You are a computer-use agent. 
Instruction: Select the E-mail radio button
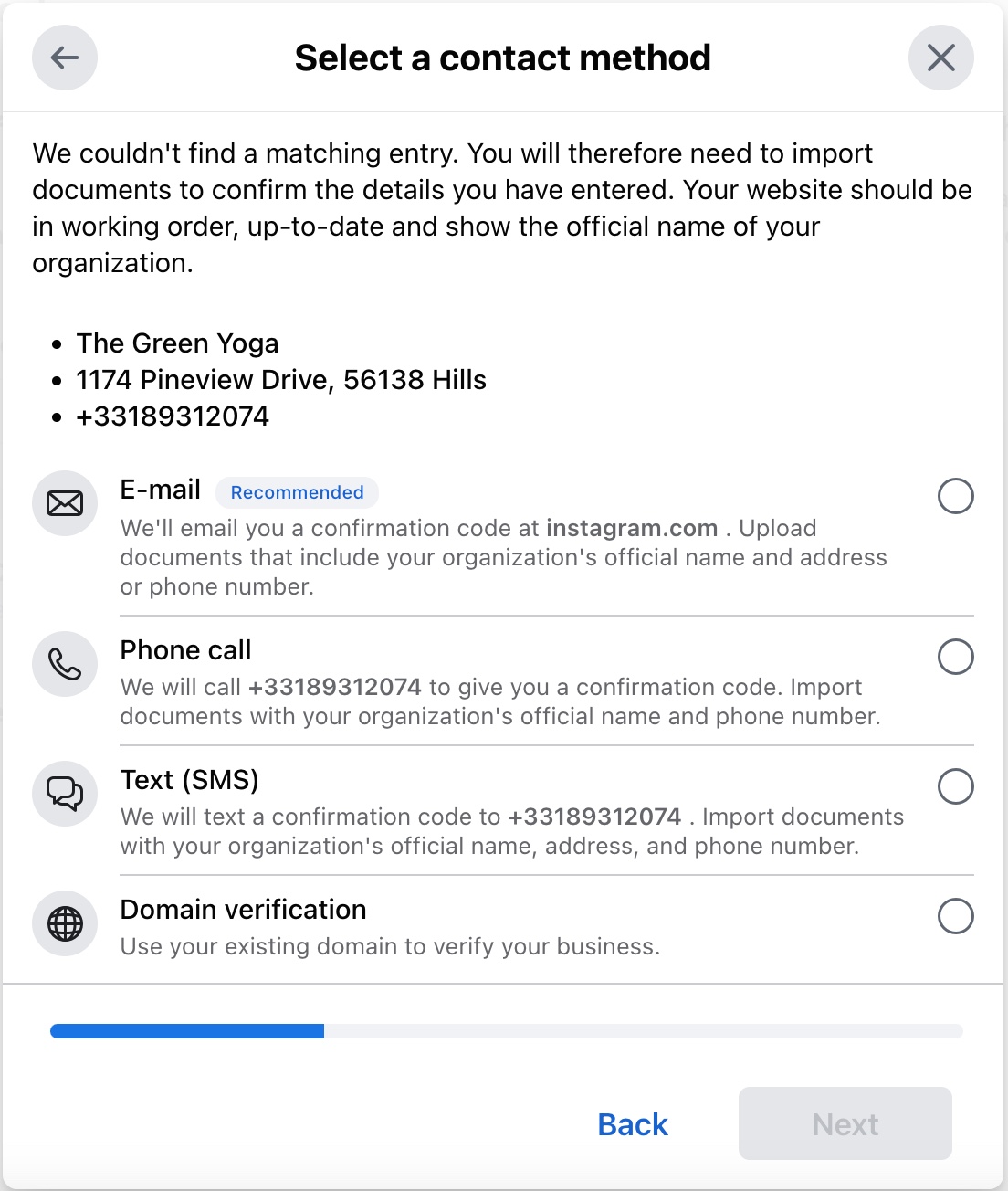pos(955,496)
